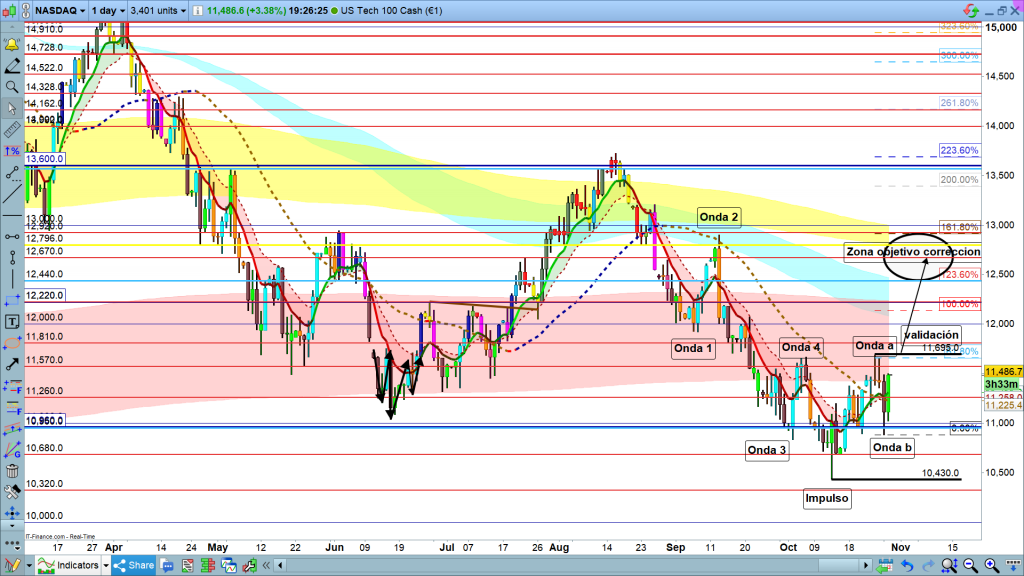Open the 3,401 units dropdown
Screen dimensions: 1024x576
[x=162, y=10]
